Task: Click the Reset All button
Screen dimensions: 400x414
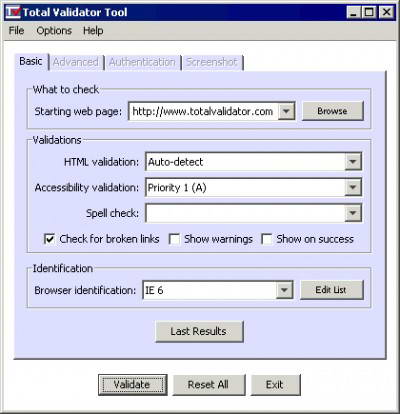Action: (x=209, y=385)
